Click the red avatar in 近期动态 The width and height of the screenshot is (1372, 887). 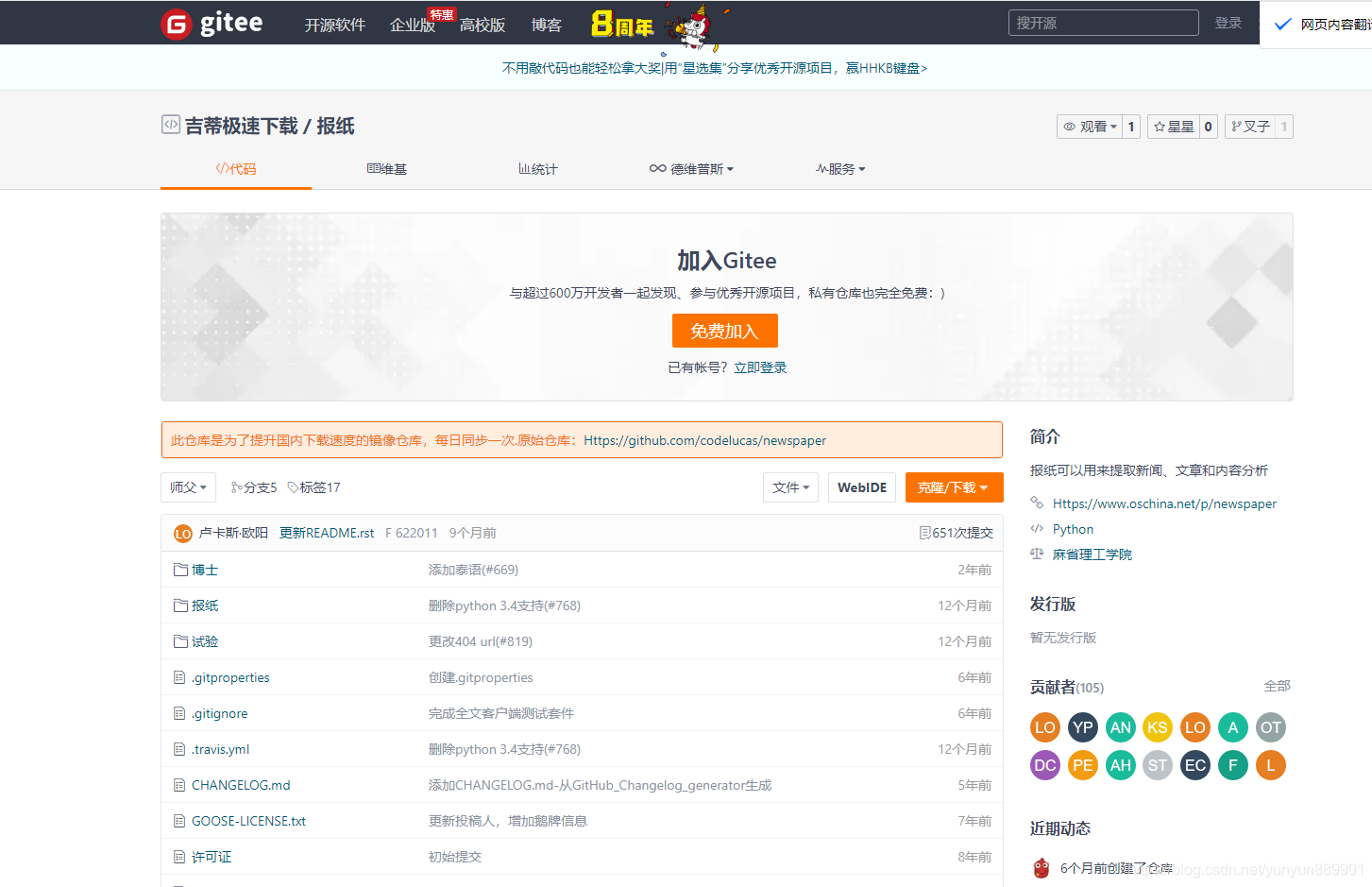tap(1042, 868)
